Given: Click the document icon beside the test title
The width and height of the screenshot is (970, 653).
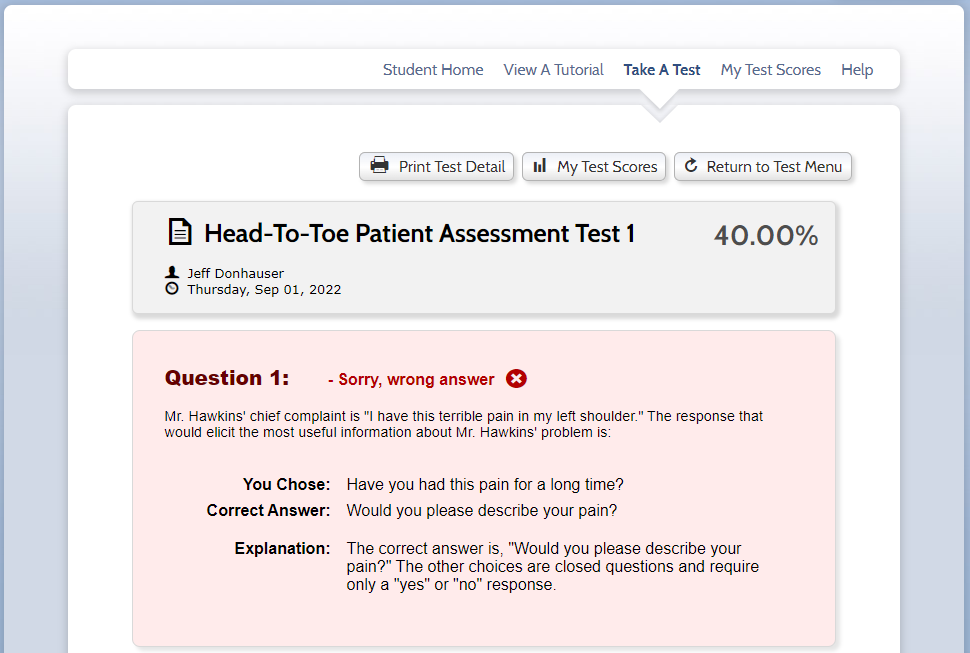Looking at the screenshot, I should [180, 232].
